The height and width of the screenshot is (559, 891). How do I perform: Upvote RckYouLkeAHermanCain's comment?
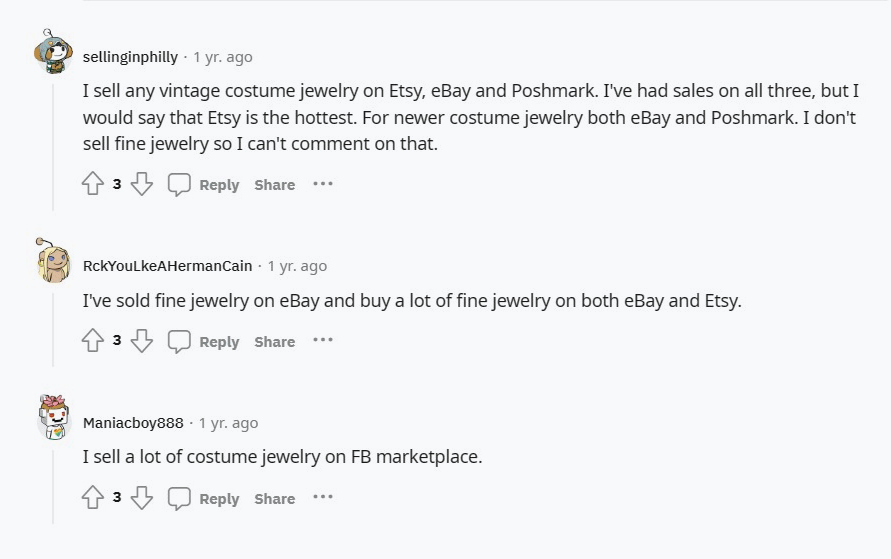[x=93, y=342]
